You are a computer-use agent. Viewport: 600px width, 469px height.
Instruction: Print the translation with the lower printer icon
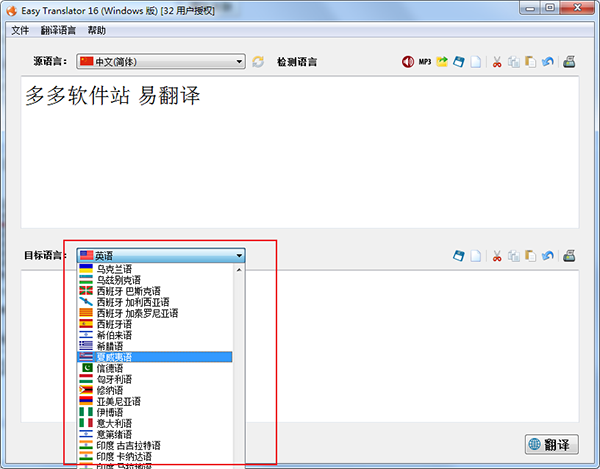pyautogui.click(x=569, y=256)
